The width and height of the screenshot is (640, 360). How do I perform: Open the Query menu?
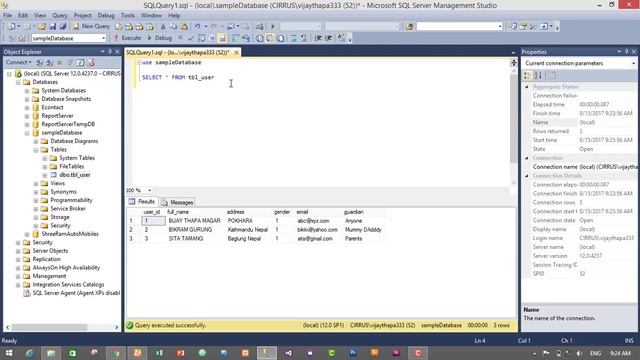coord(60,16)
